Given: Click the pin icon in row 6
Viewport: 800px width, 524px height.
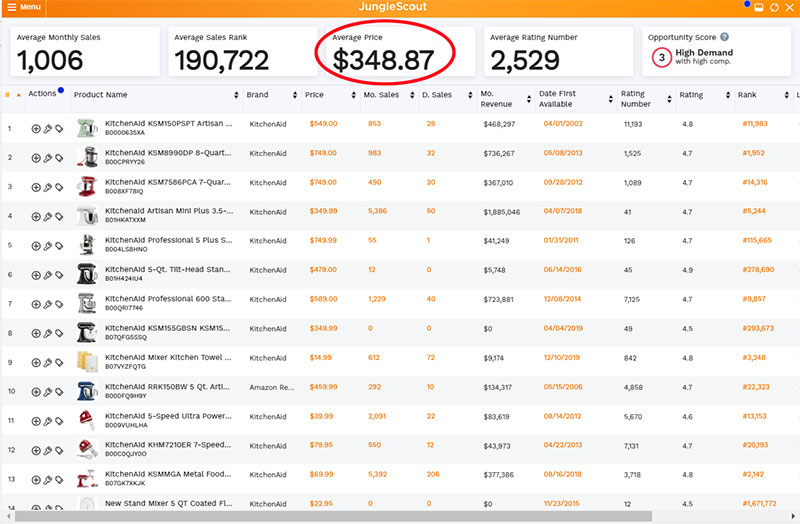Looking at the screenshot, I should (47, 274).
